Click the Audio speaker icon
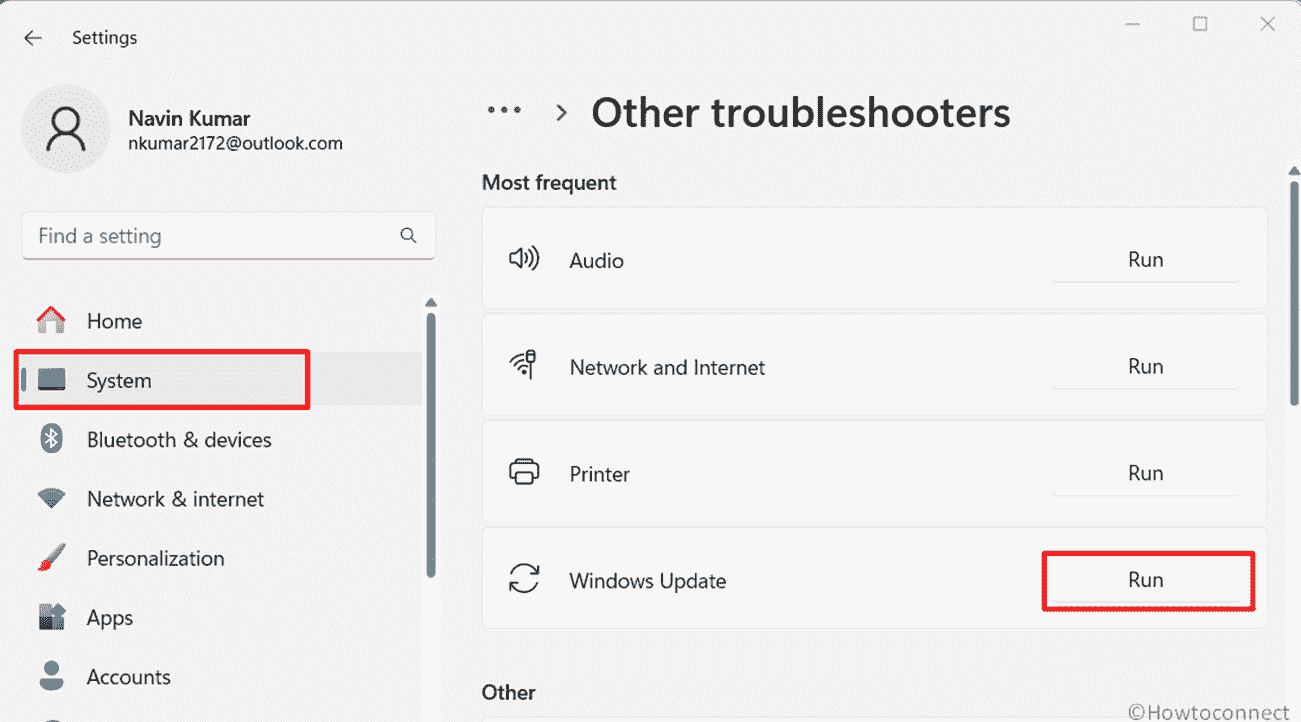 [x=524, y=259]
